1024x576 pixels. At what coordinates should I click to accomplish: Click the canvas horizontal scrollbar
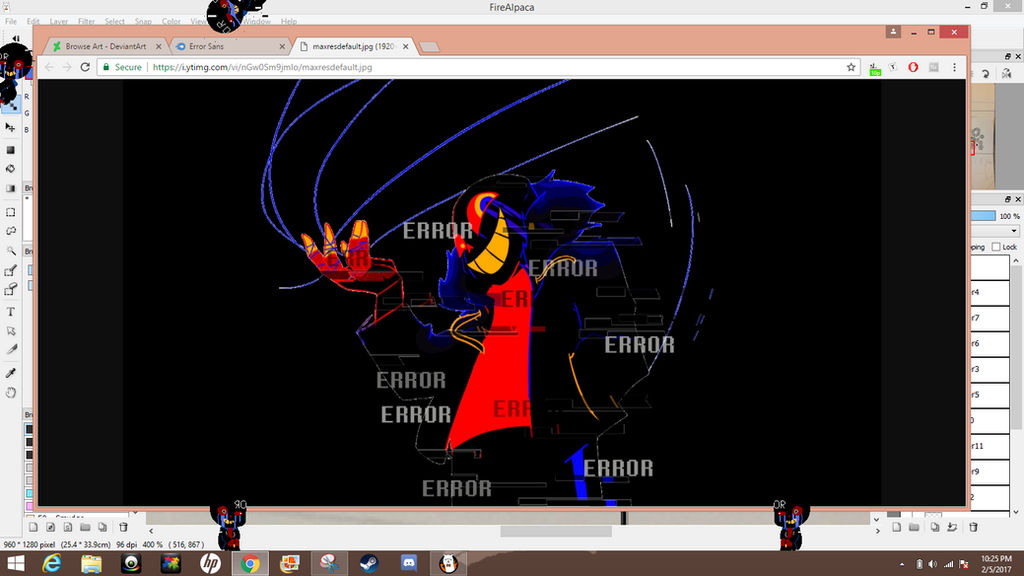click(x=556, y=531)
